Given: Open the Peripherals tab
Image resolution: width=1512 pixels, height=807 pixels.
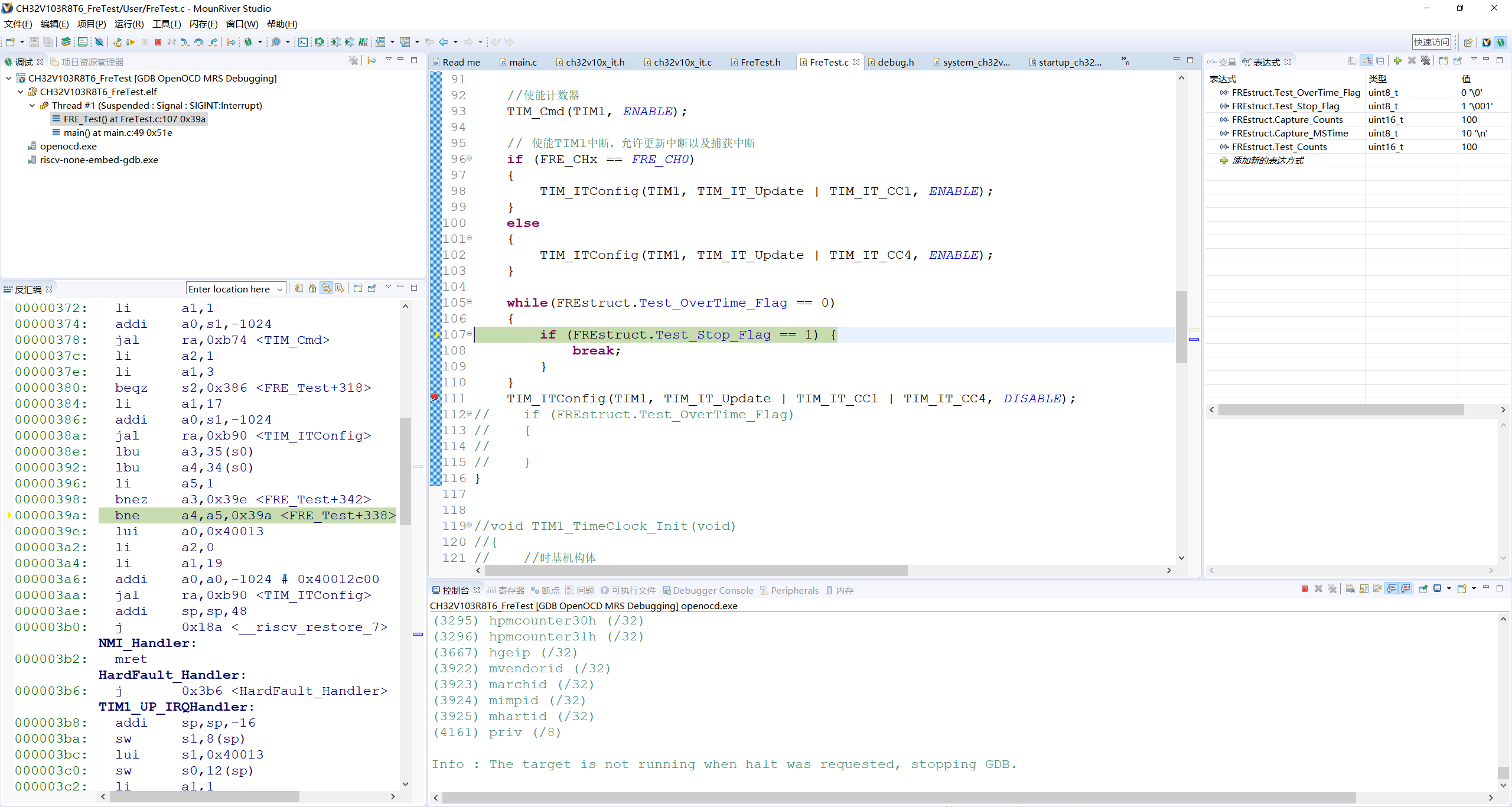Looking at the screenshot, I should [789, 590].
